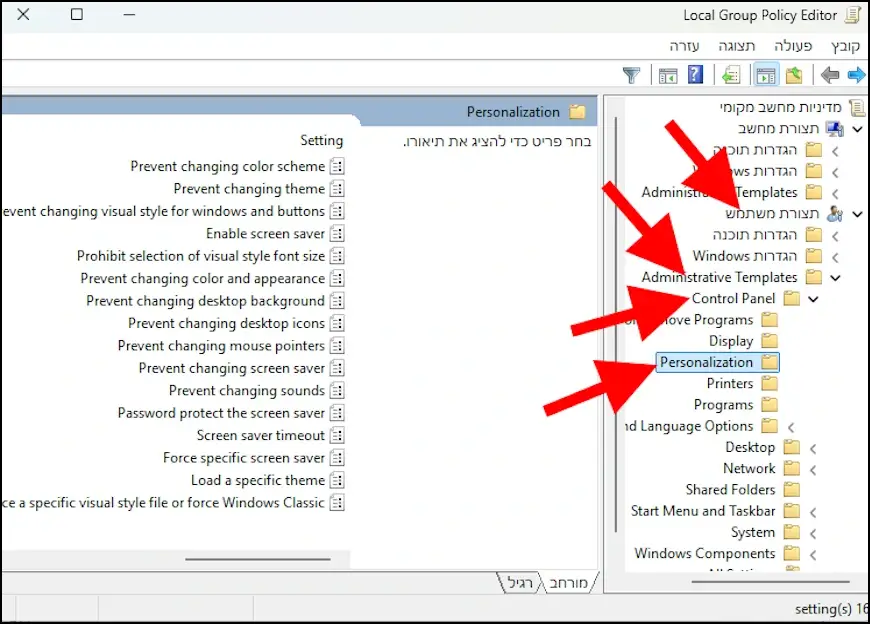Screen dimensions: 870x624
Task: Select Prevent changing color and appearance setting
Action: pos(203,278)
